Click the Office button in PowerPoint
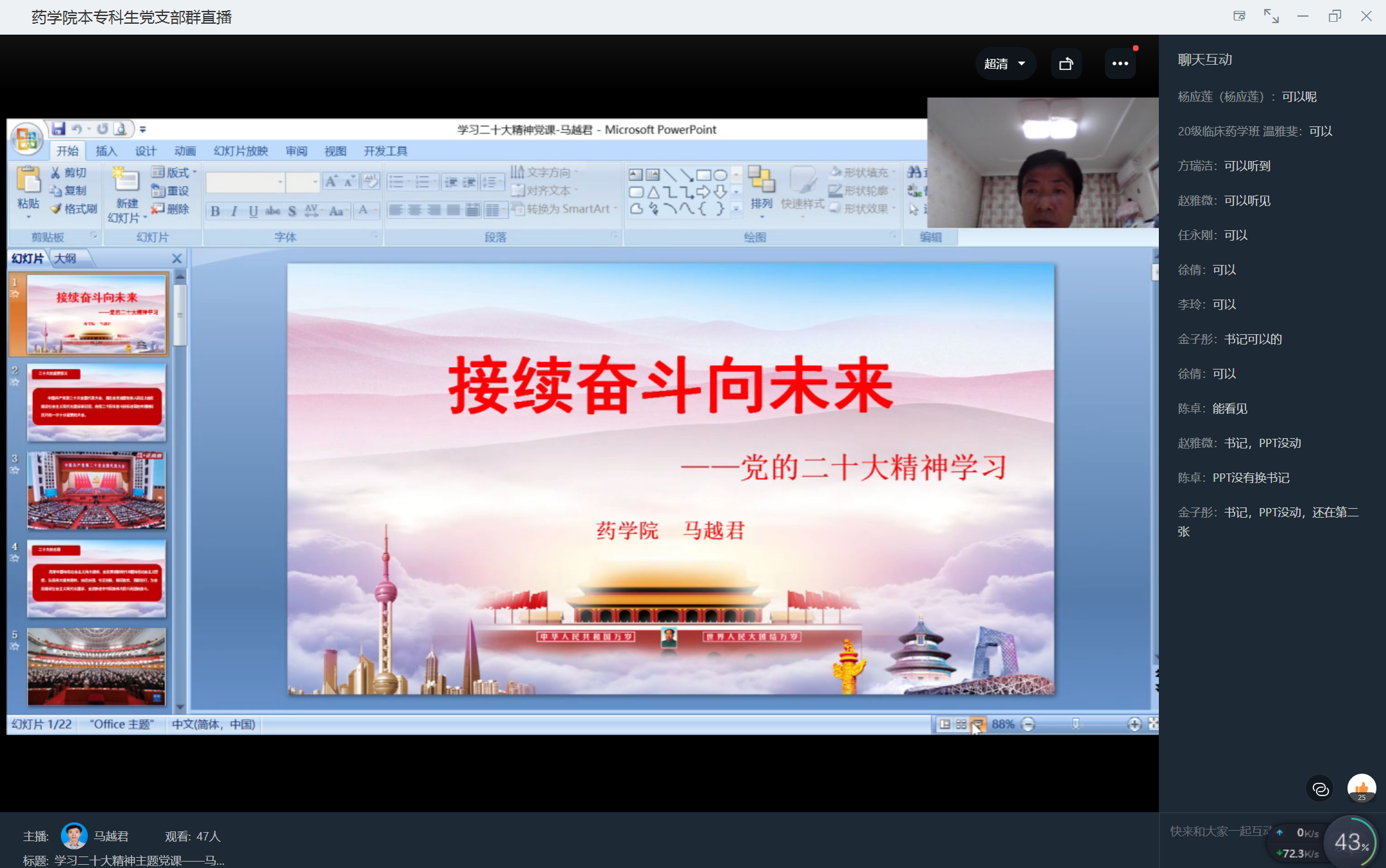 pyautogui.click(x=27, y=139)
